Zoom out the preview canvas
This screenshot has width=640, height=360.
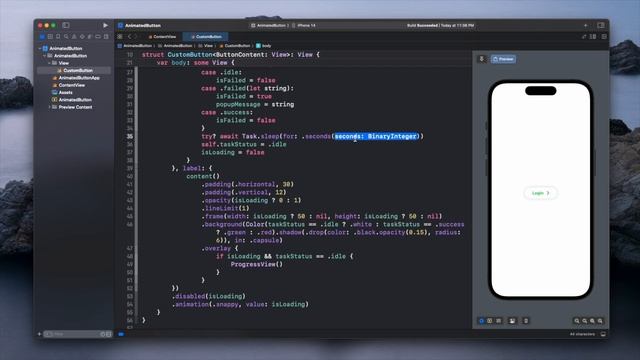(577, 321)
